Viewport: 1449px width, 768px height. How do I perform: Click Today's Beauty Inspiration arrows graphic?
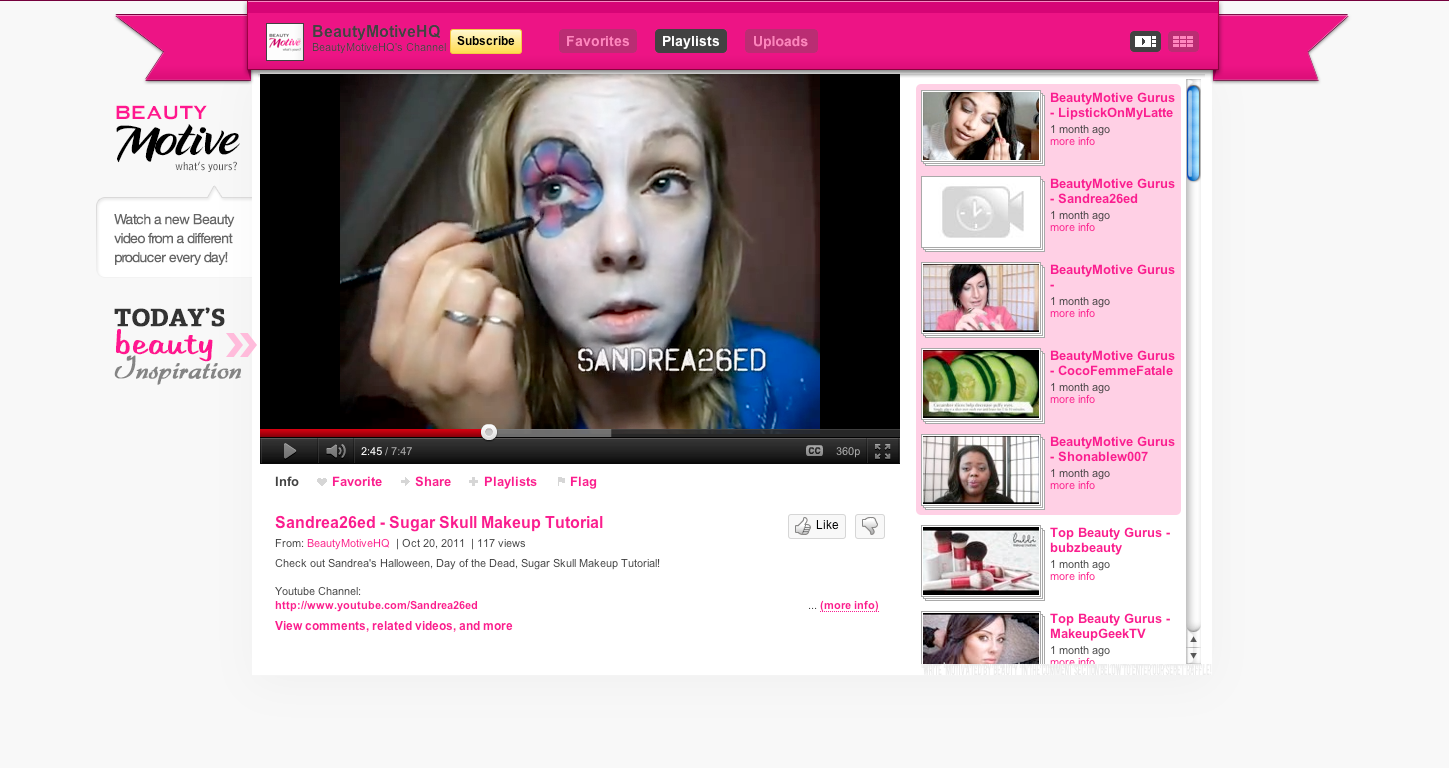click(x=241, y=346)
